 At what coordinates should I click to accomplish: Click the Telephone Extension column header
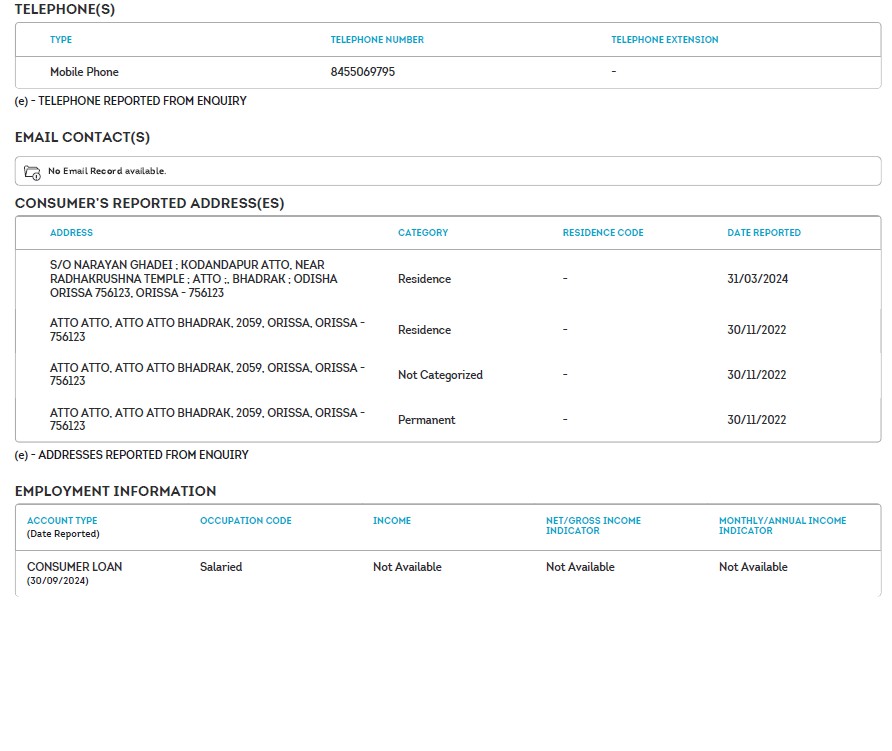[x=664, y=40]
